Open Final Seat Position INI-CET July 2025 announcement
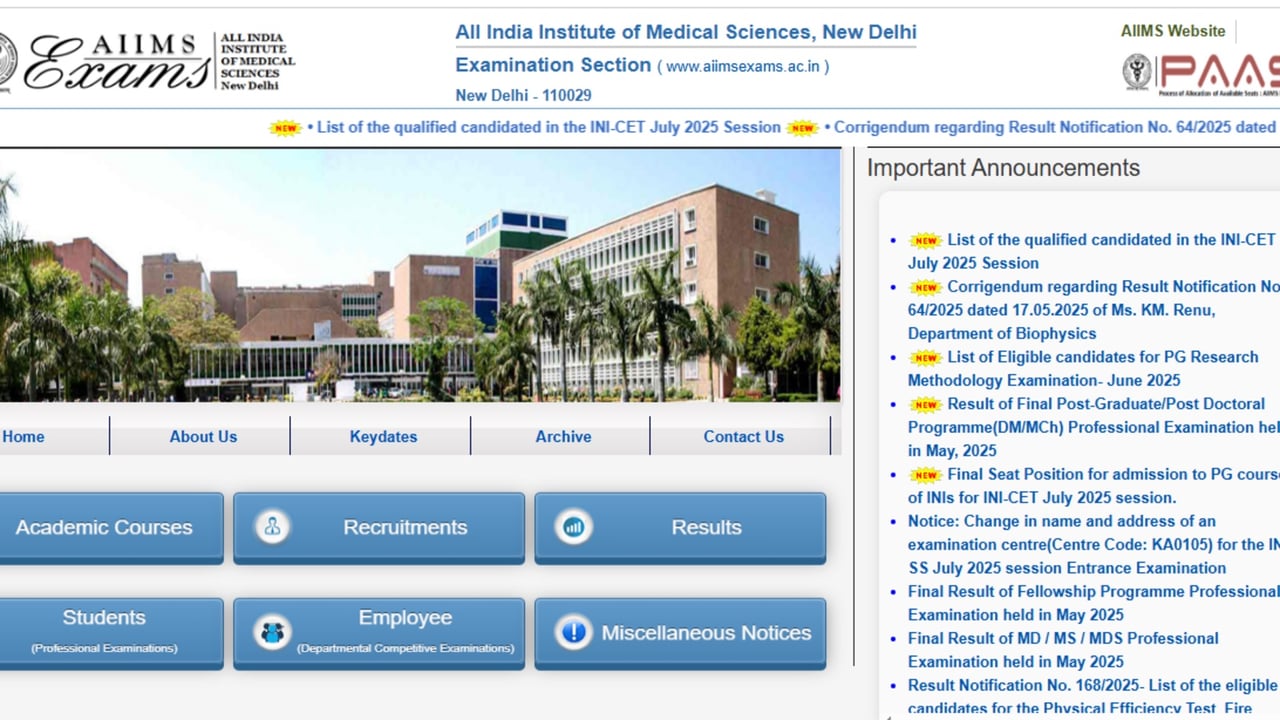The image size is (1280, 720). (x=1093, y=486)
